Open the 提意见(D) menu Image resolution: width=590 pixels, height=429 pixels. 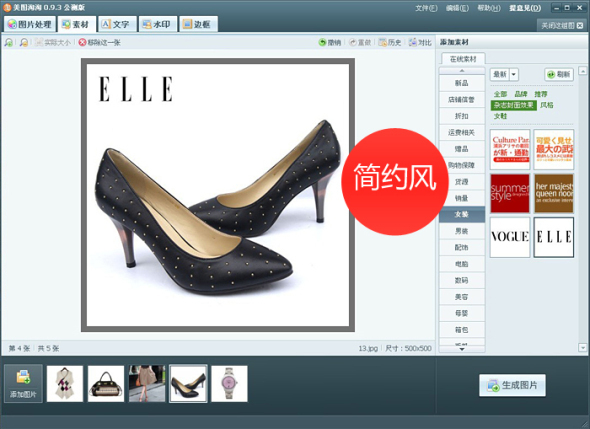point(525,8)
